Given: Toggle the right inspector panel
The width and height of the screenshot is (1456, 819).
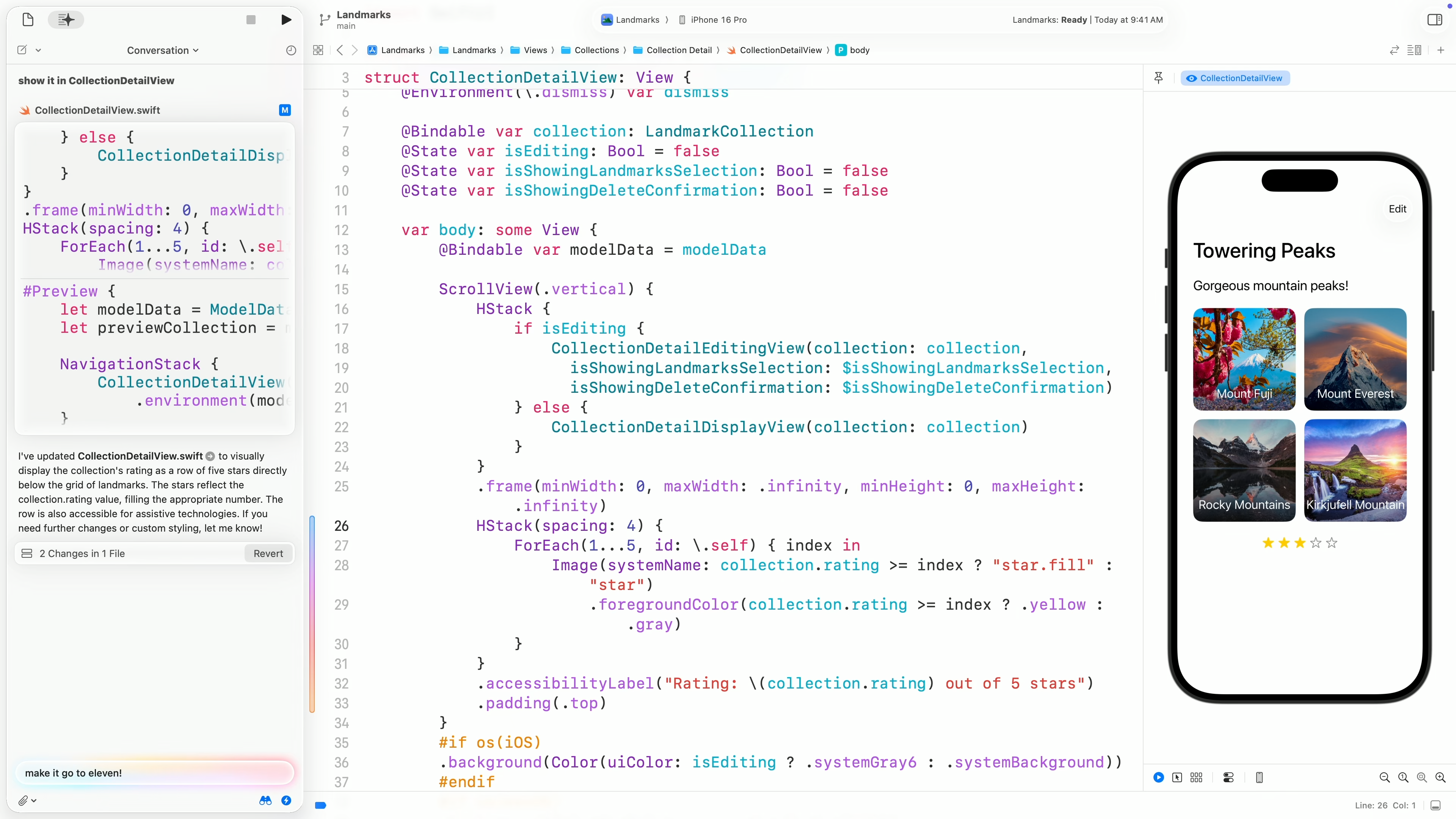Looking at the screenshot, I should pyautogui.click(x=1434, y=20).
